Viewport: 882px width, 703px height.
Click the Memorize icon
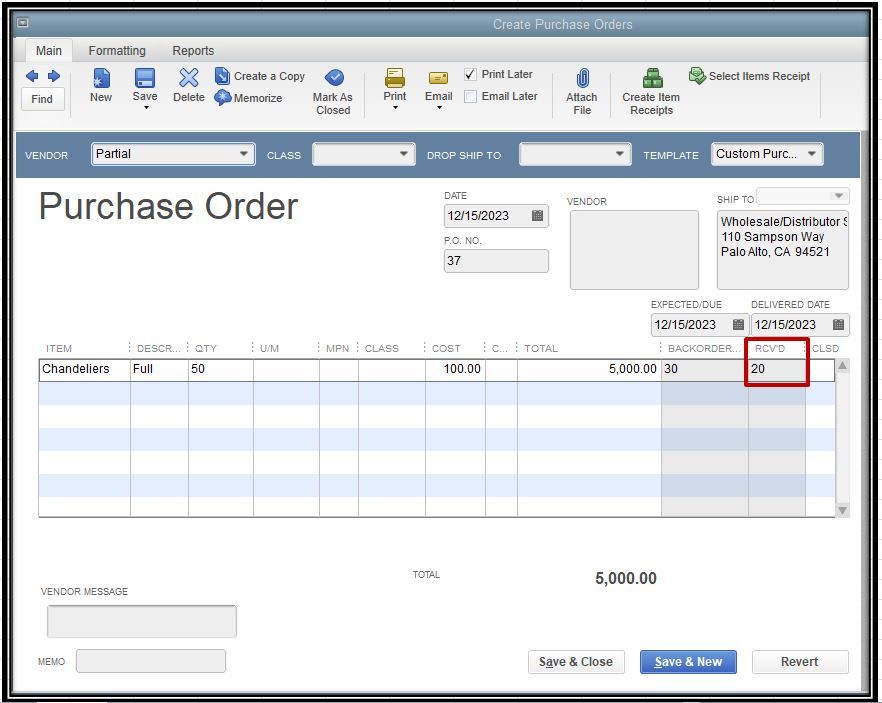pos(223,97)
